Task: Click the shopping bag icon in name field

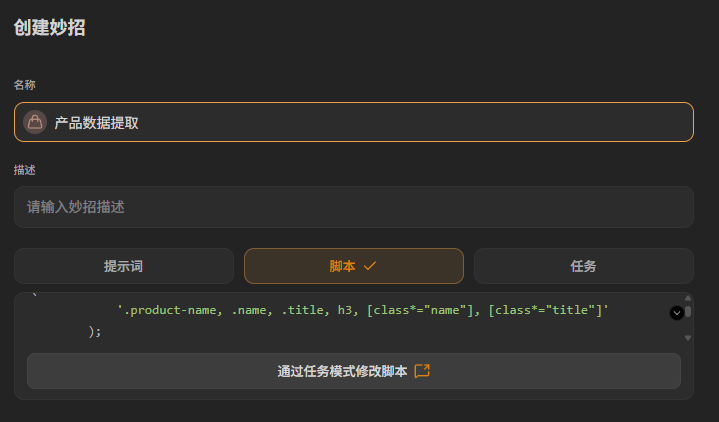Action: [x=35, y=122]
